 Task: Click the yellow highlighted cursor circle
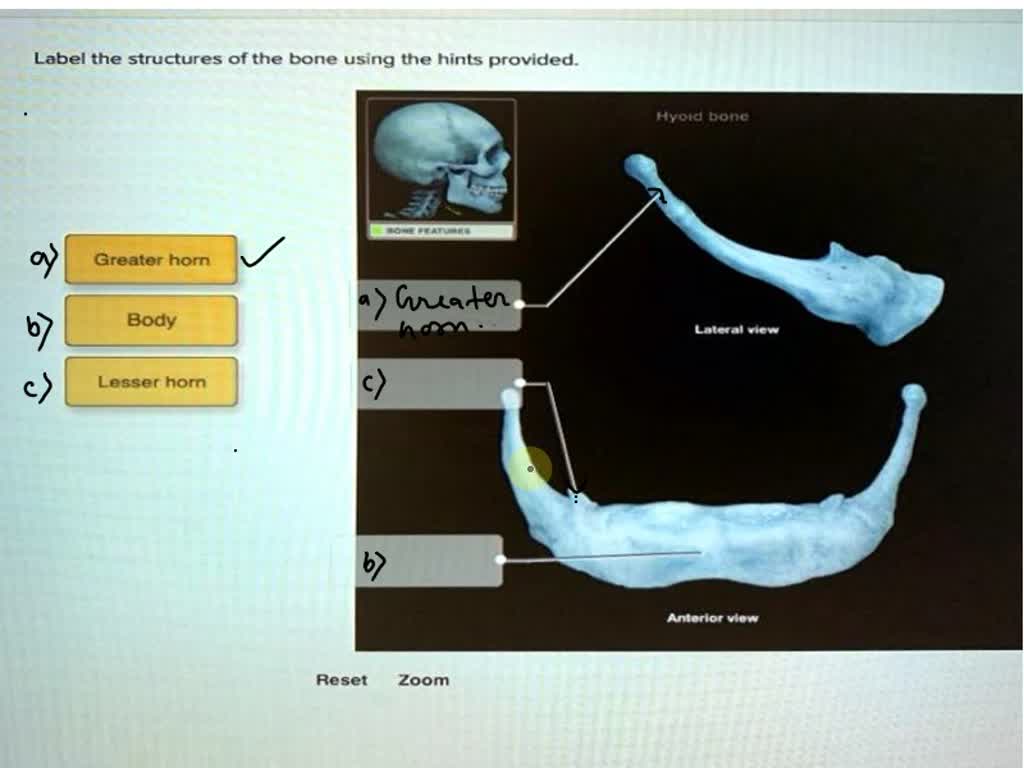click(530, 468)
